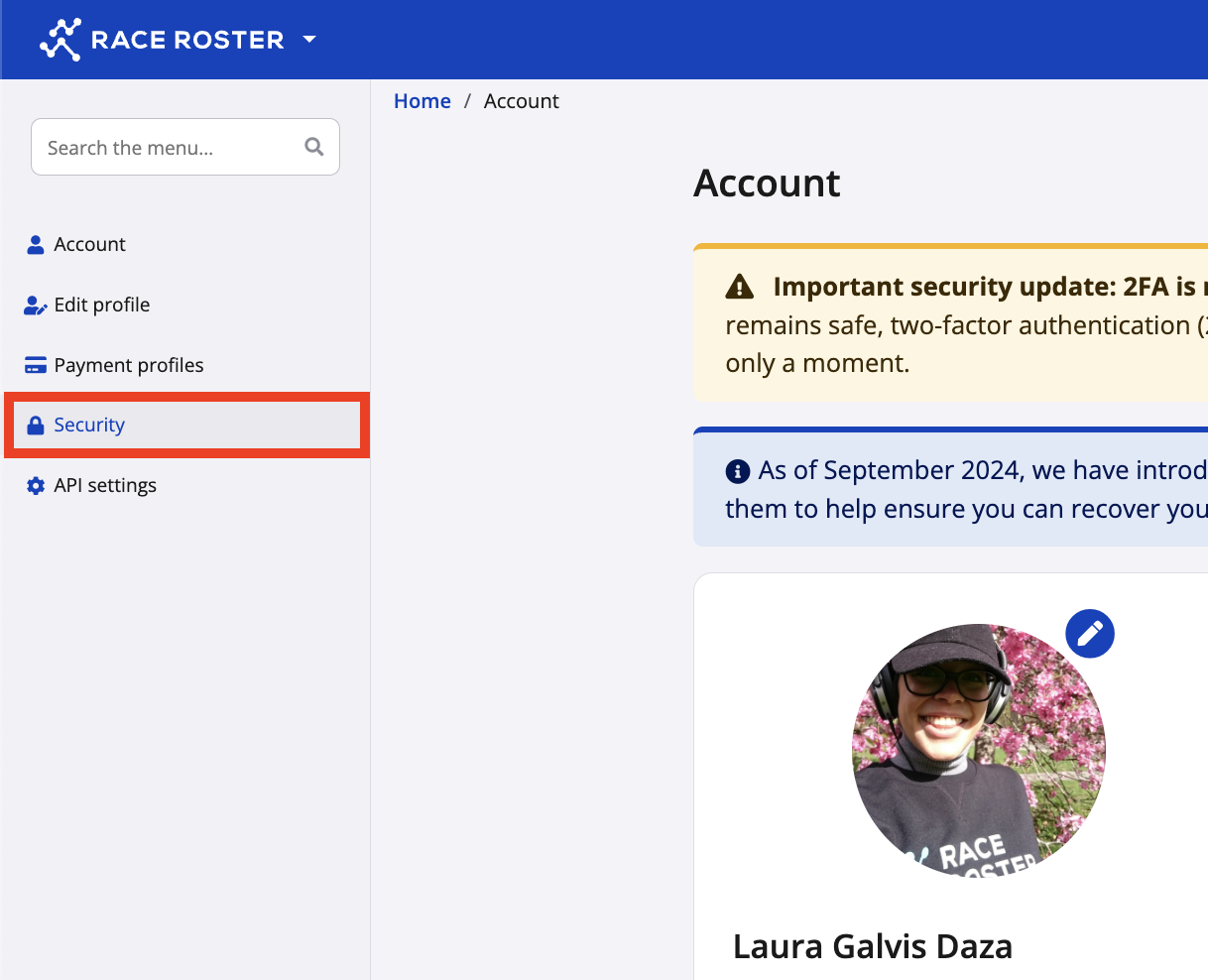Click the Edit profile pencil-person icon

pyautogui.click(x=36, y=306)
